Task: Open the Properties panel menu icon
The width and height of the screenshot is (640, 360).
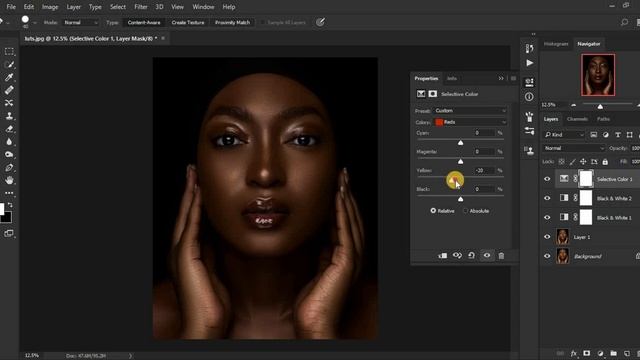Action: (x=513, y=78)
